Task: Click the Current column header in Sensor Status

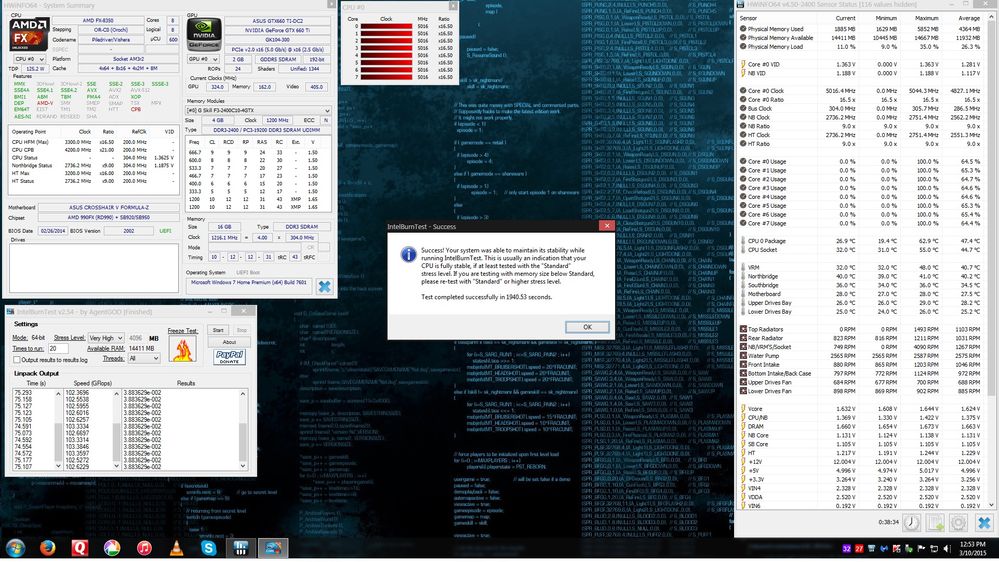Action: (845, 18)
